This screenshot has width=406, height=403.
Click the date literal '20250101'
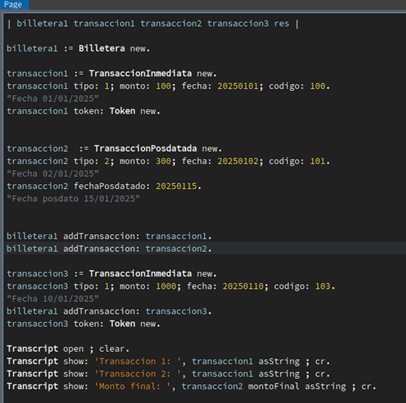pos(238,86)
